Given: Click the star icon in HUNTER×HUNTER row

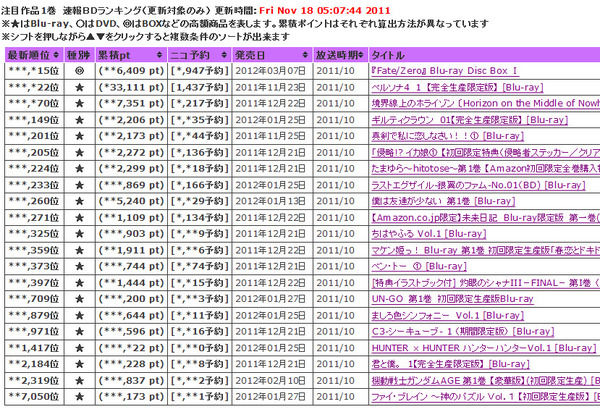Looking at the screenshot, I should pos(79,348).
